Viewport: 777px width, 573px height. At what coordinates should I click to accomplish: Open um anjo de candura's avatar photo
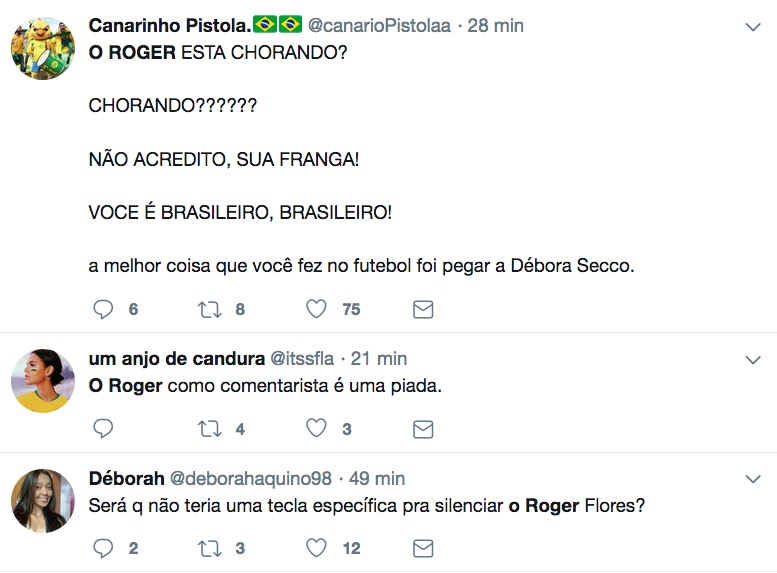pyautogui.click(x=43, y=380)
